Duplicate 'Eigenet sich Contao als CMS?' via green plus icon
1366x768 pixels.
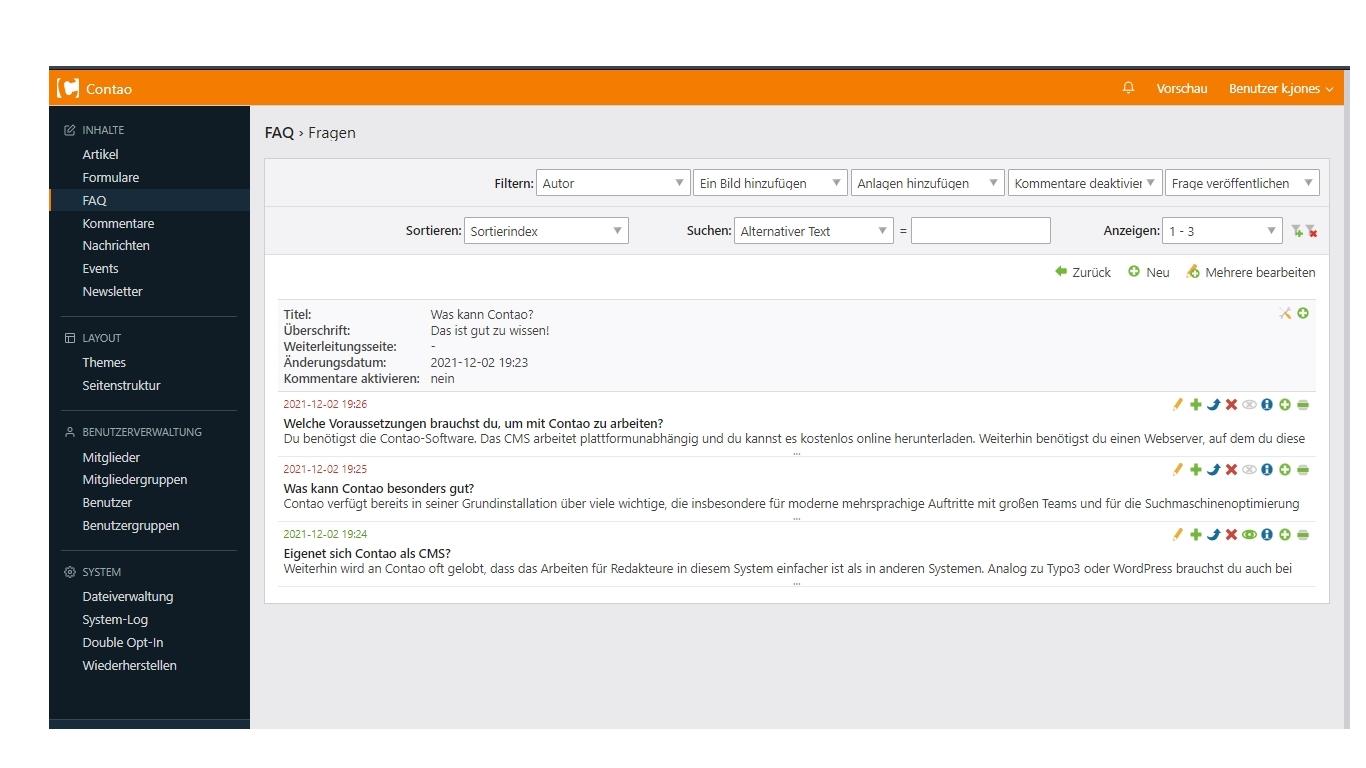[1196, 534]
